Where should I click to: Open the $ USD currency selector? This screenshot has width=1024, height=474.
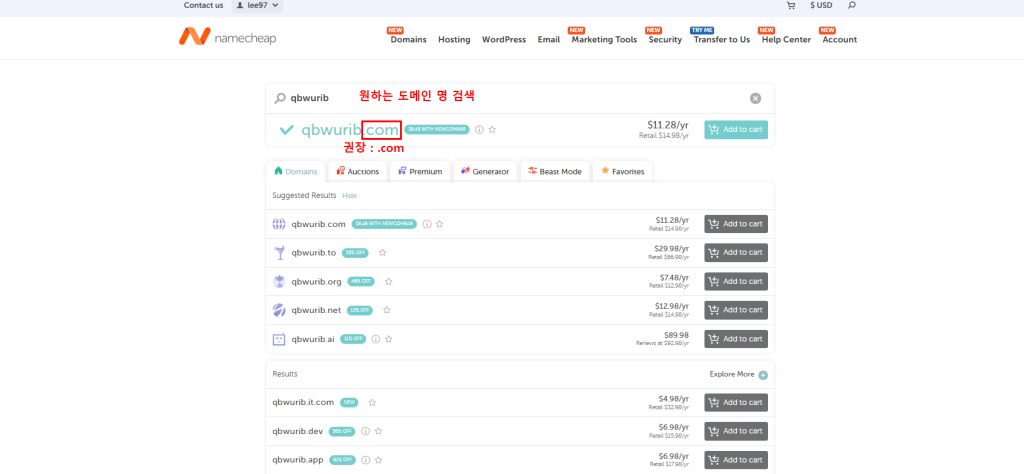821,5
